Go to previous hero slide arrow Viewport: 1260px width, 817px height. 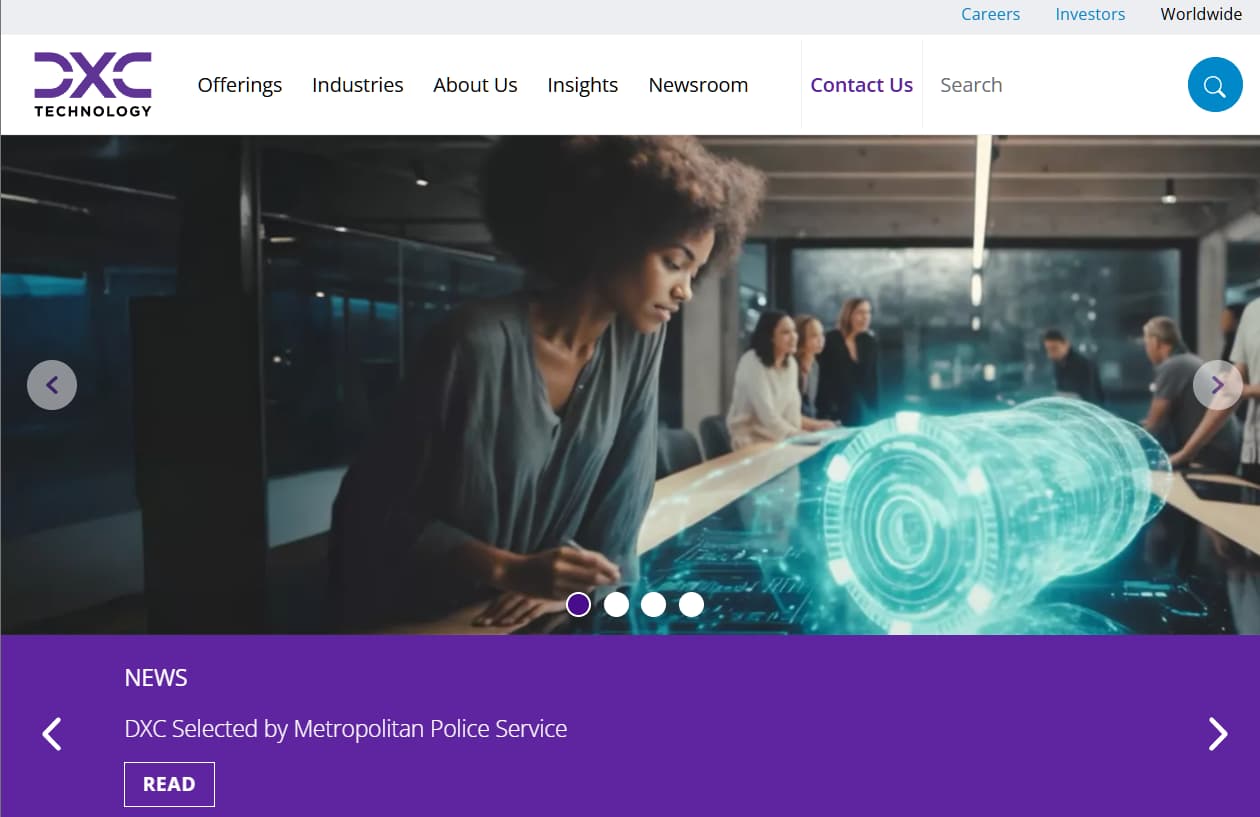(x=52, y=385)
